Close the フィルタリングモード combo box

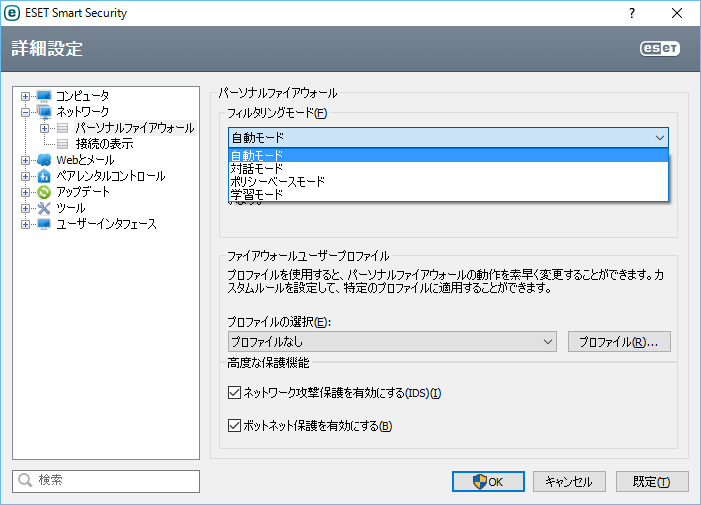coord(448,138)
